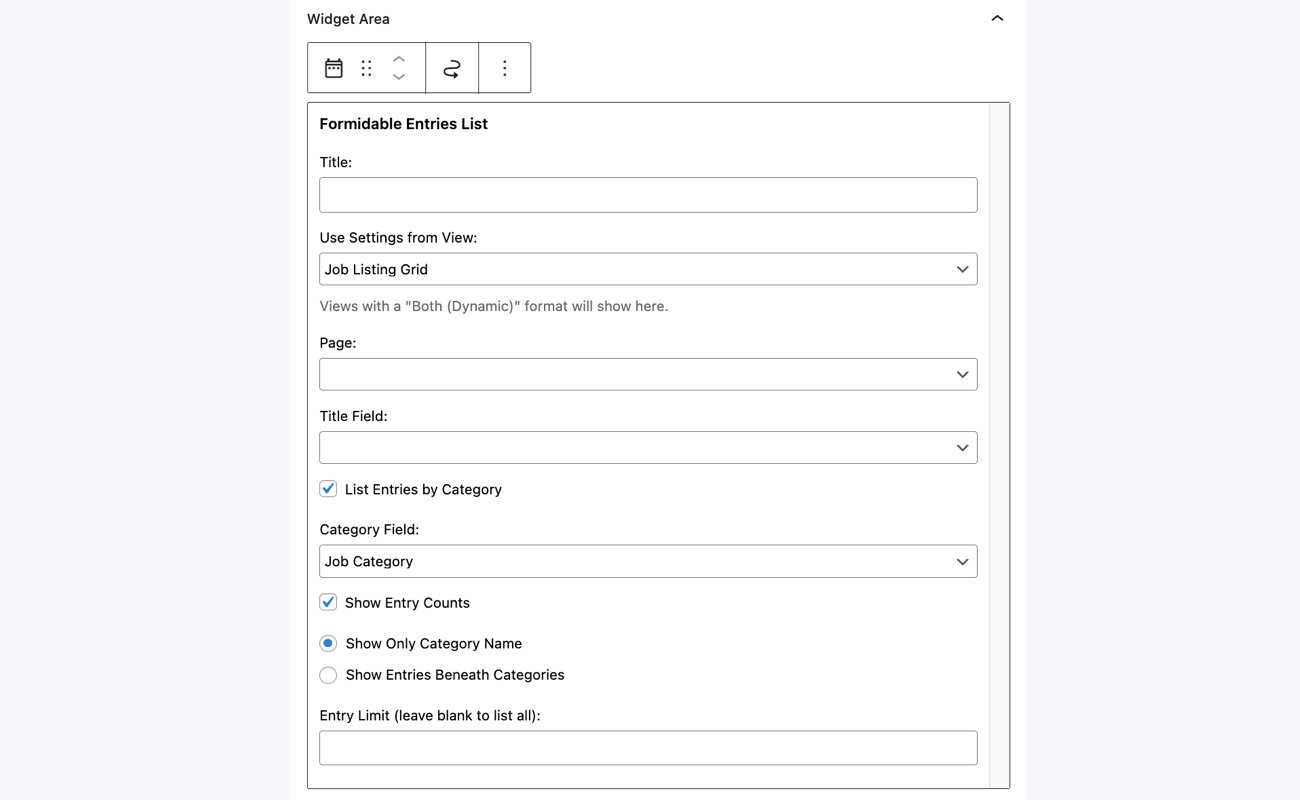This screenshot has width=1300, height=800.
Task: Open the block options three-dot menu
Action: click(504, 67)
